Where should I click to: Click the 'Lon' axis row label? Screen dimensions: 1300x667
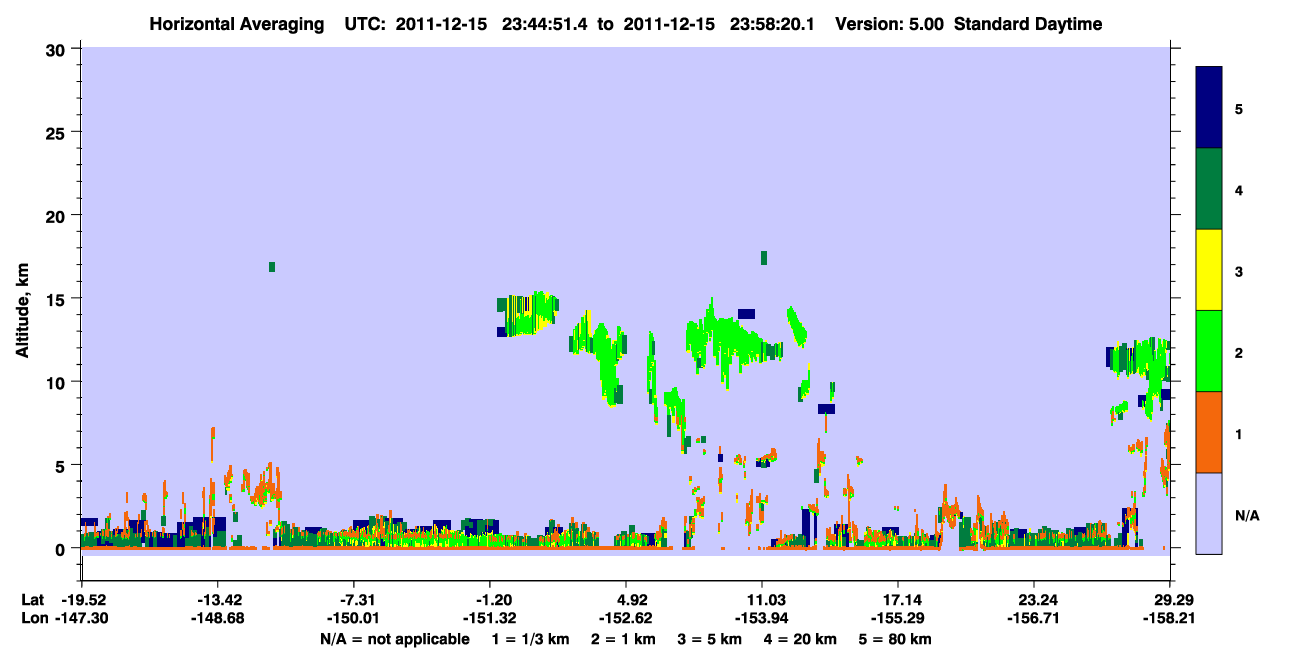34,619
